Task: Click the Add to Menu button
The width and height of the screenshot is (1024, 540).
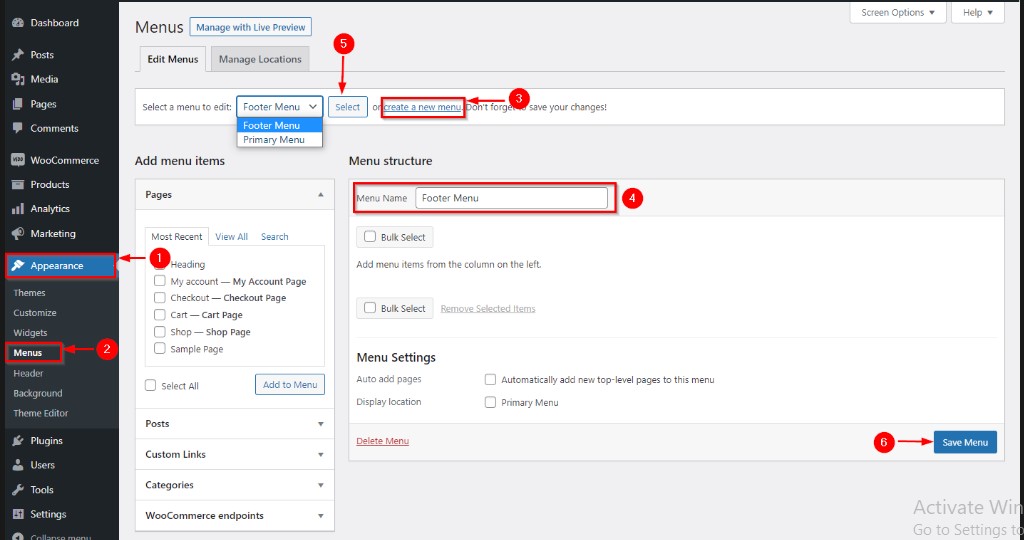Action: [290, 385]
